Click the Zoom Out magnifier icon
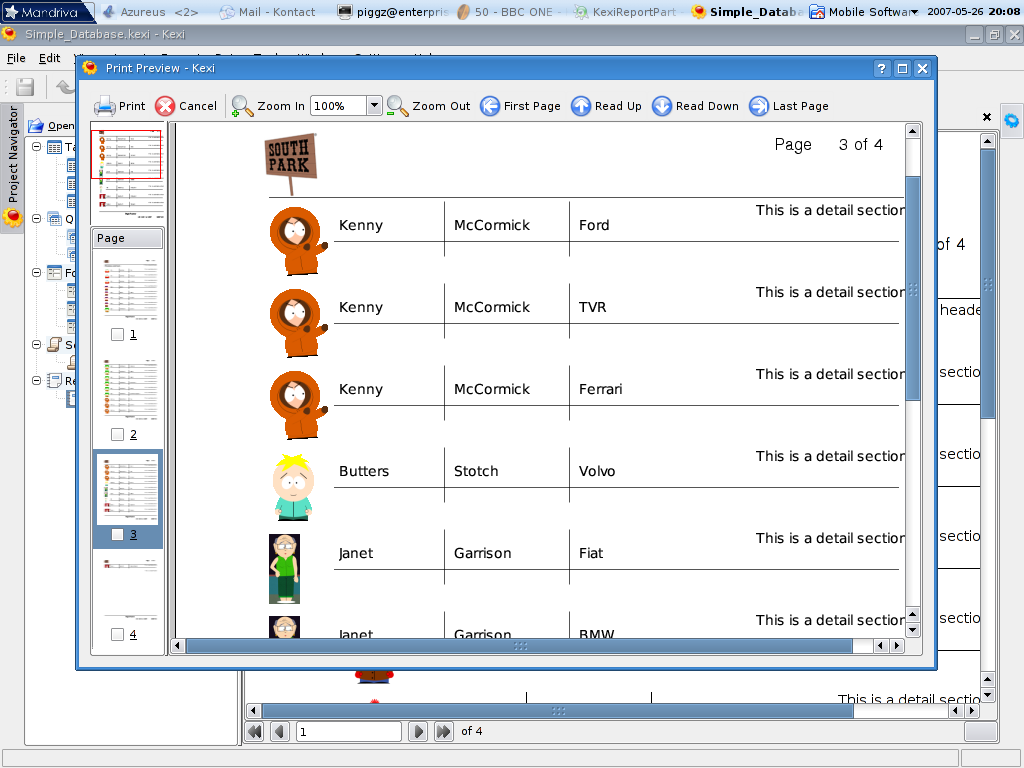This screenshot has width=1024, height=768. [x=397, y=106]
